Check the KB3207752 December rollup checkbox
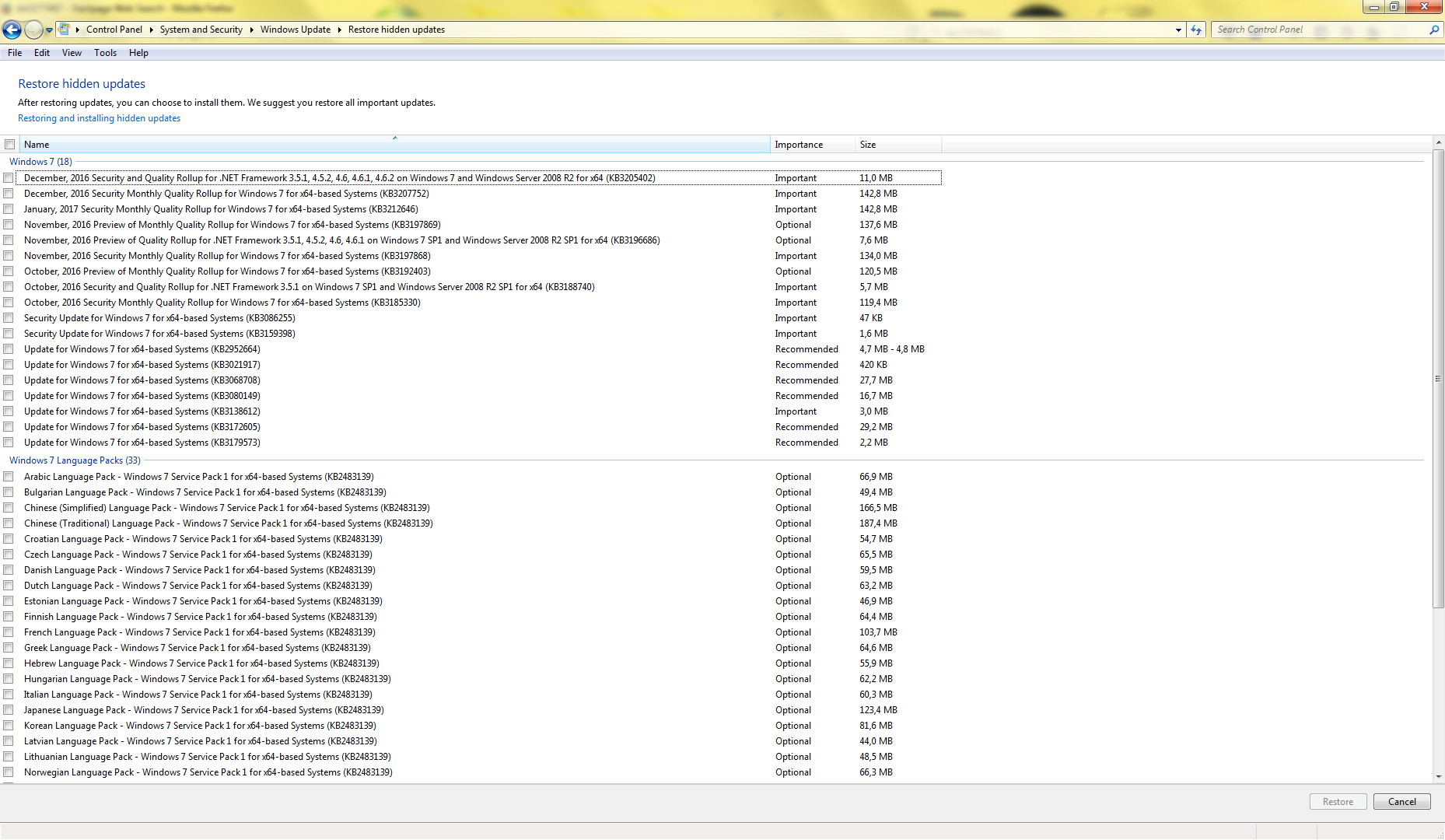Viewport: 1445px width, 840px height. tap(9, 194)
